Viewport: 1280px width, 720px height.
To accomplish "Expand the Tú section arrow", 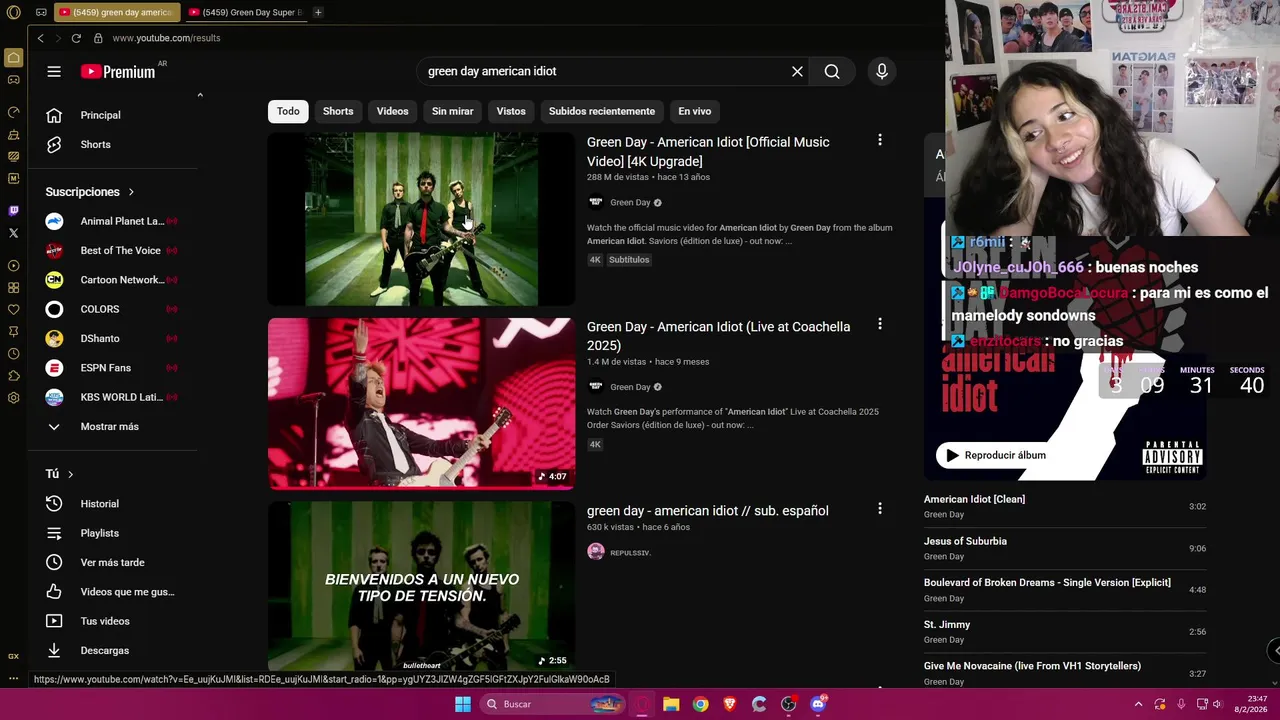I will click(70, 474).
